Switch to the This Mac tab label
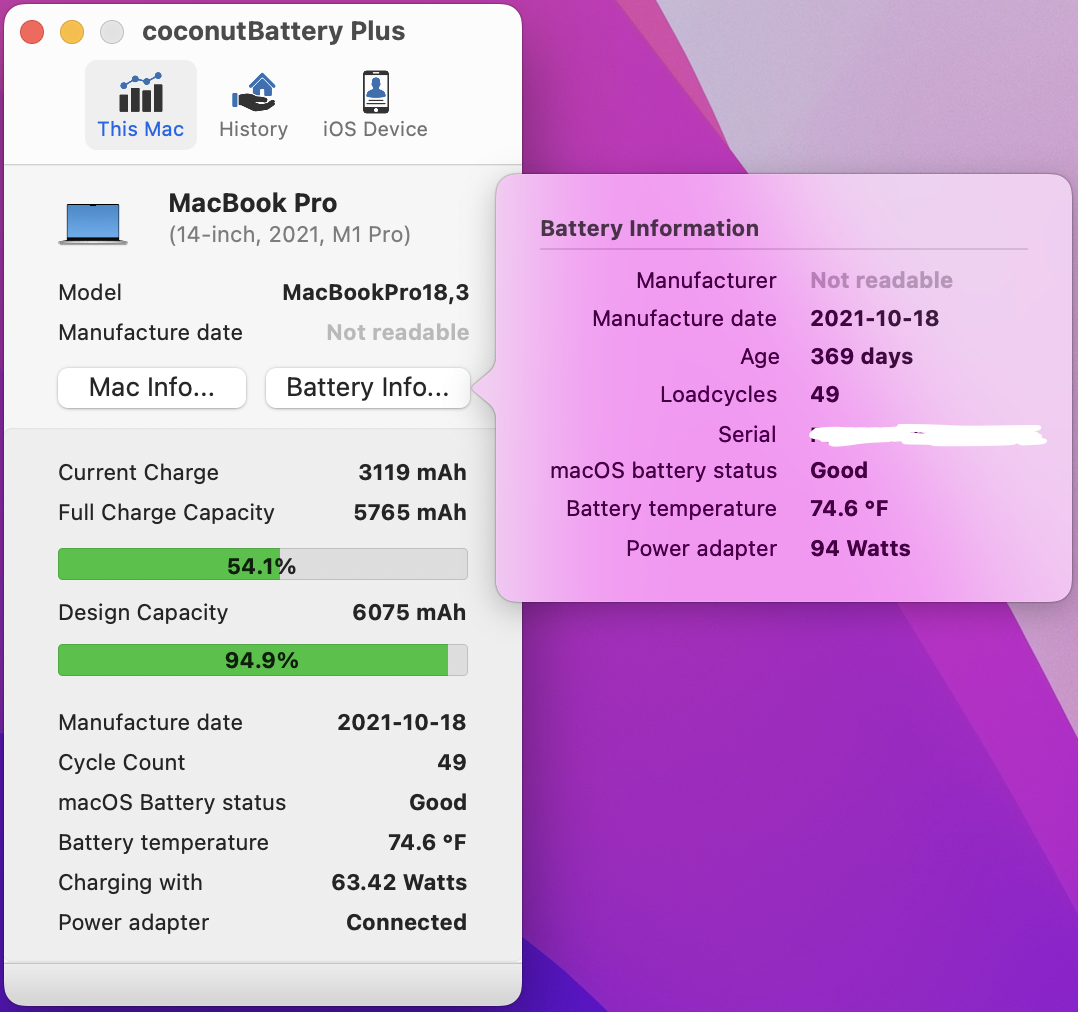Image resolution: width=1078 pixels, height=1012 pixels. point(141,129)
